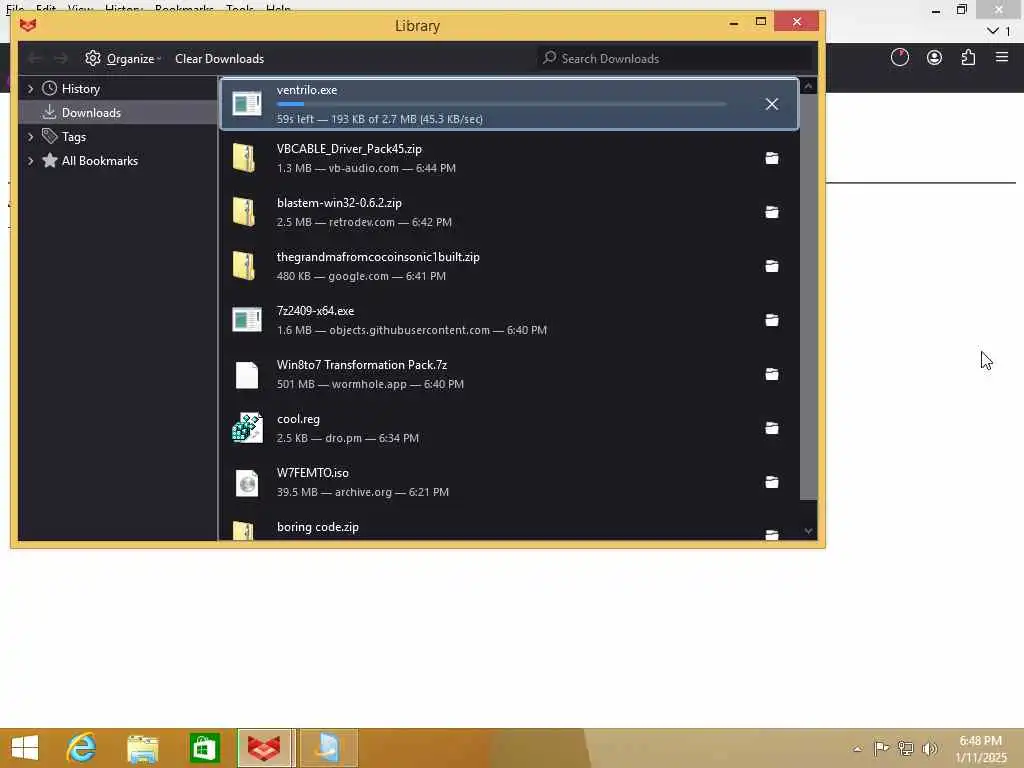
Task: Click the downloads list scrollbar thumb
Action: [x=808, y=298]
